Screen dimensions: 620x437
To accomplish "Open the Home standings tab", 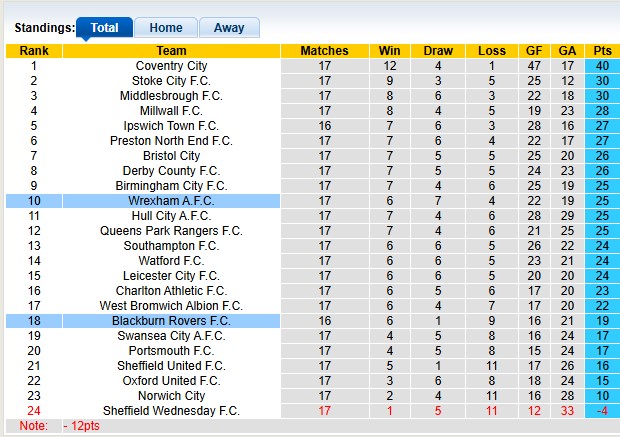I will (166, 28).
